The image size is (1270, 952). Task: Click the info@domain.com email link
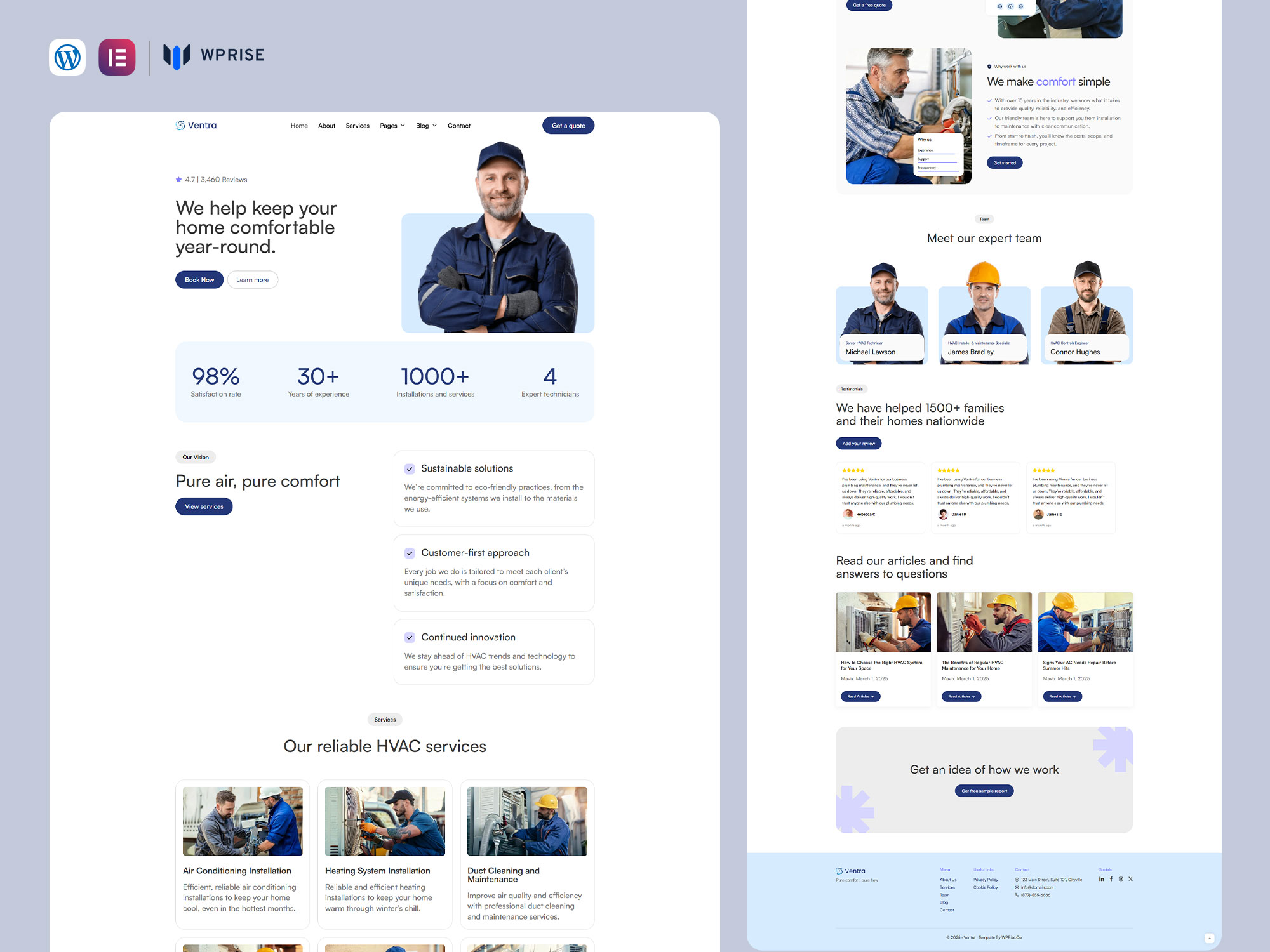point(1037,887)
